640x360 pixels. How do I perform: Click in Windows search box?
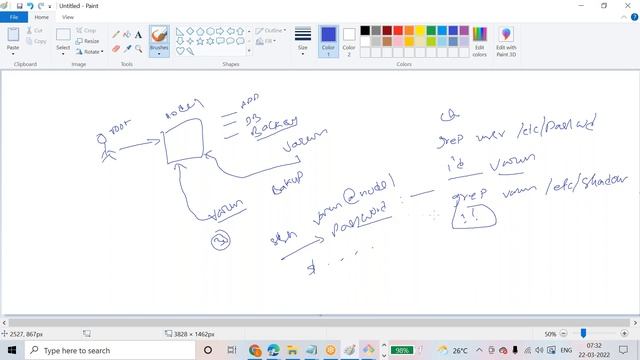pyautogui.click(x=110, y=350)
